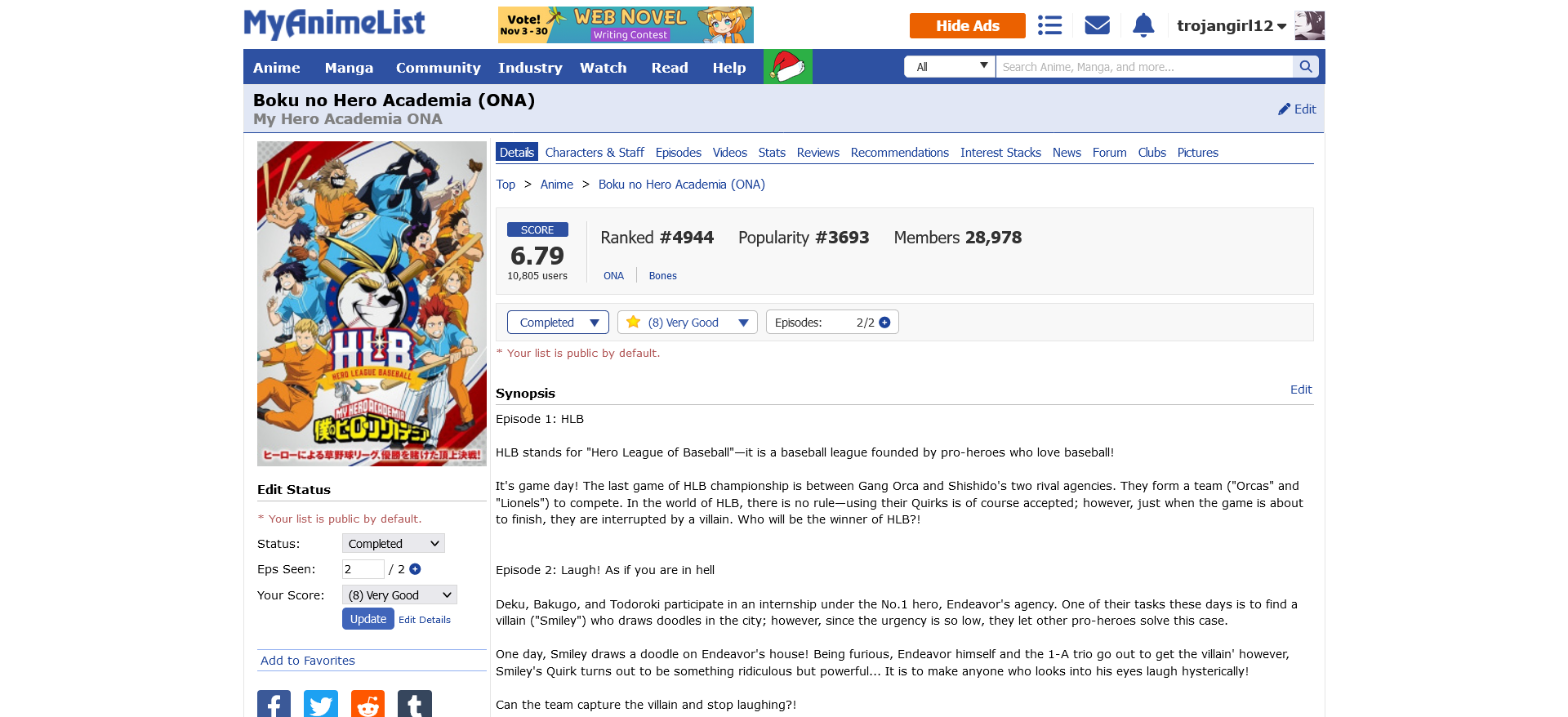
Task: Share on Reddit icon
Action: [x=367, y=704]
